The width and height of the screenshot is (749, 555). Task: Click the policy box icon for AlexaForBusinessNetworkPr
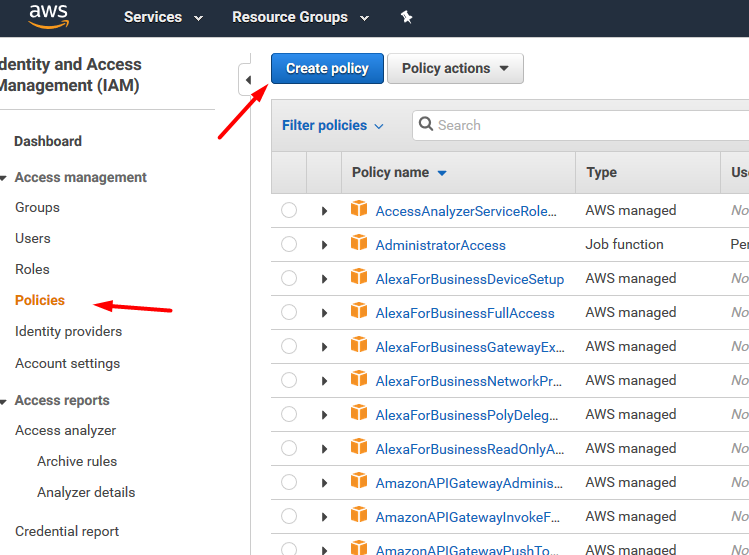(359, 379)
